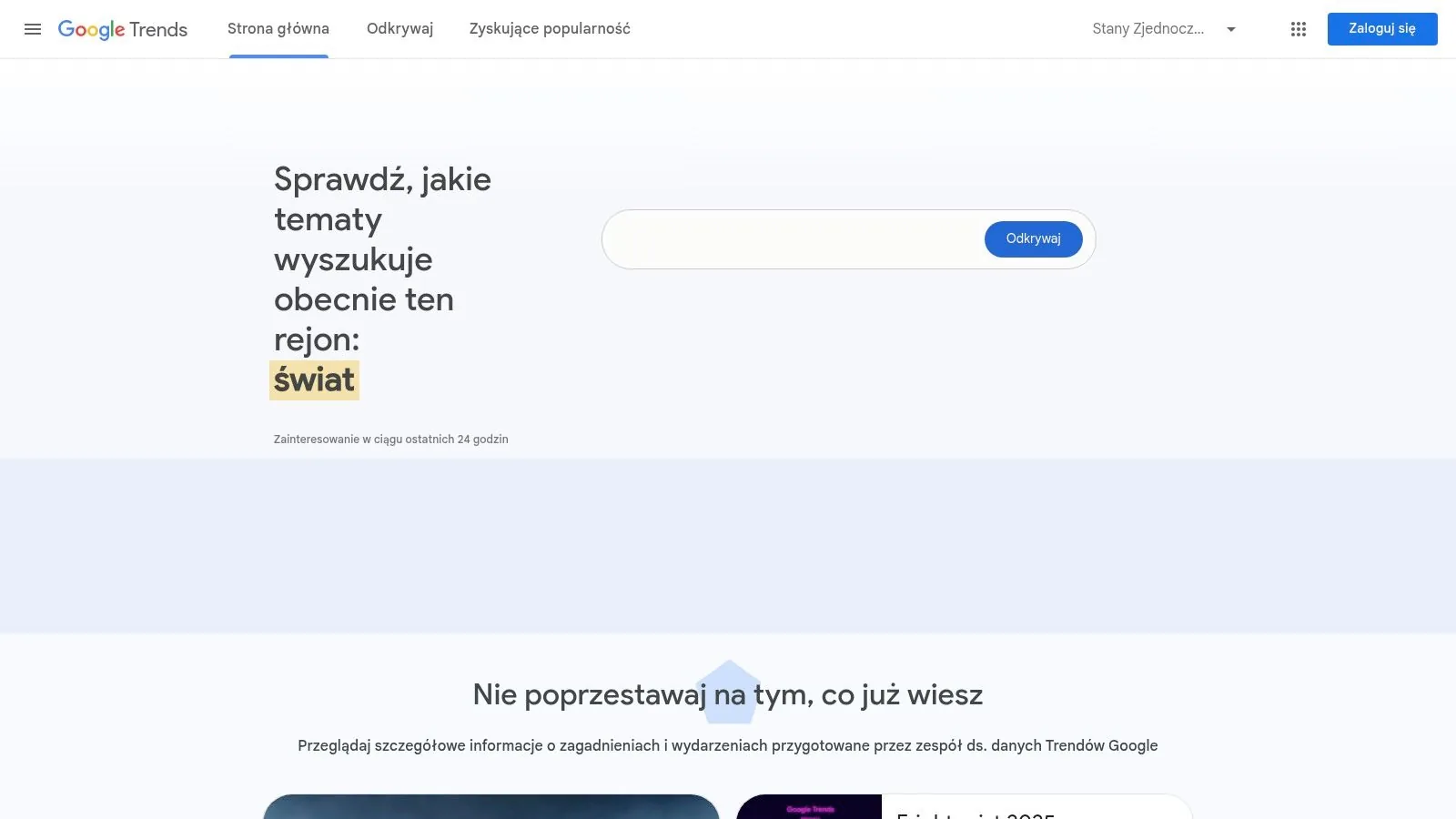Switch to the Strona główna tab

(278, 29)
